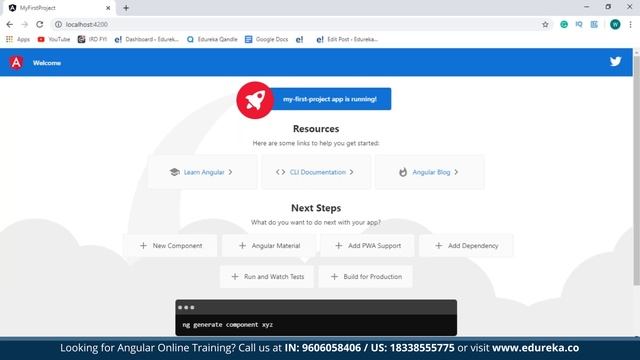Open the YouTube bookmark
640x360 pixels.
(53, 39)
